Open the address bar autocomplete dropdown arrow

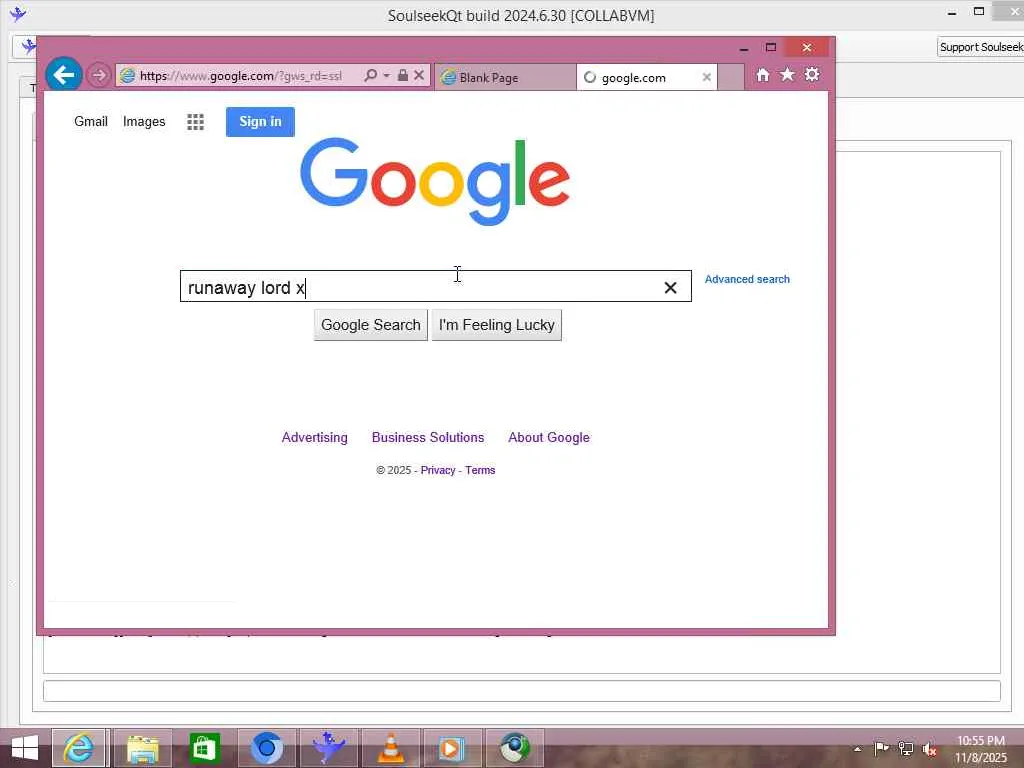pos(386,75)
